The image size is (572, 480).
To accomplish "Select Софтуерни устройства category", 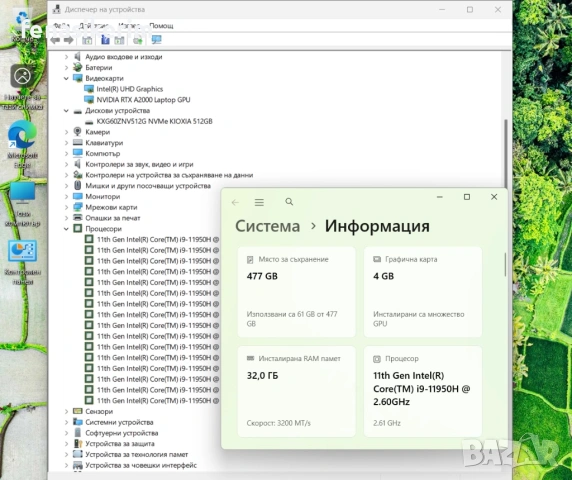I will click(121, 433).
